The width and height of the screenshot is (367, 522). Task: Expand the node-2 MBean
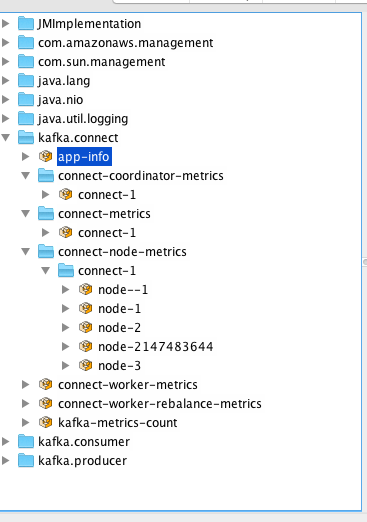point(66,327)
